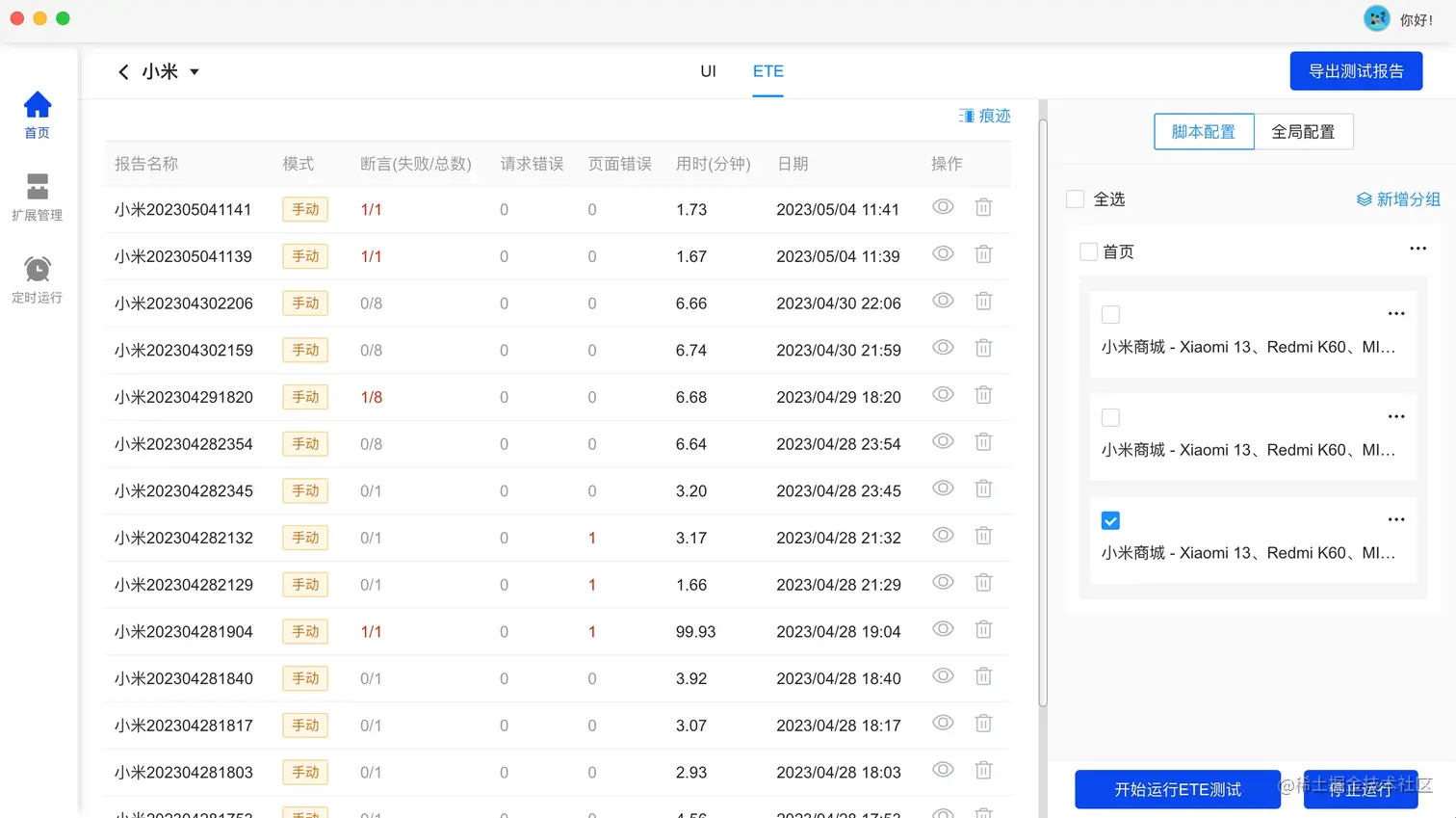Viewport: 1456px width, 818px height.
Task: Delete report 小米202304302206 via trash icon
Action: pyautogui.click(x=983, y=301)
